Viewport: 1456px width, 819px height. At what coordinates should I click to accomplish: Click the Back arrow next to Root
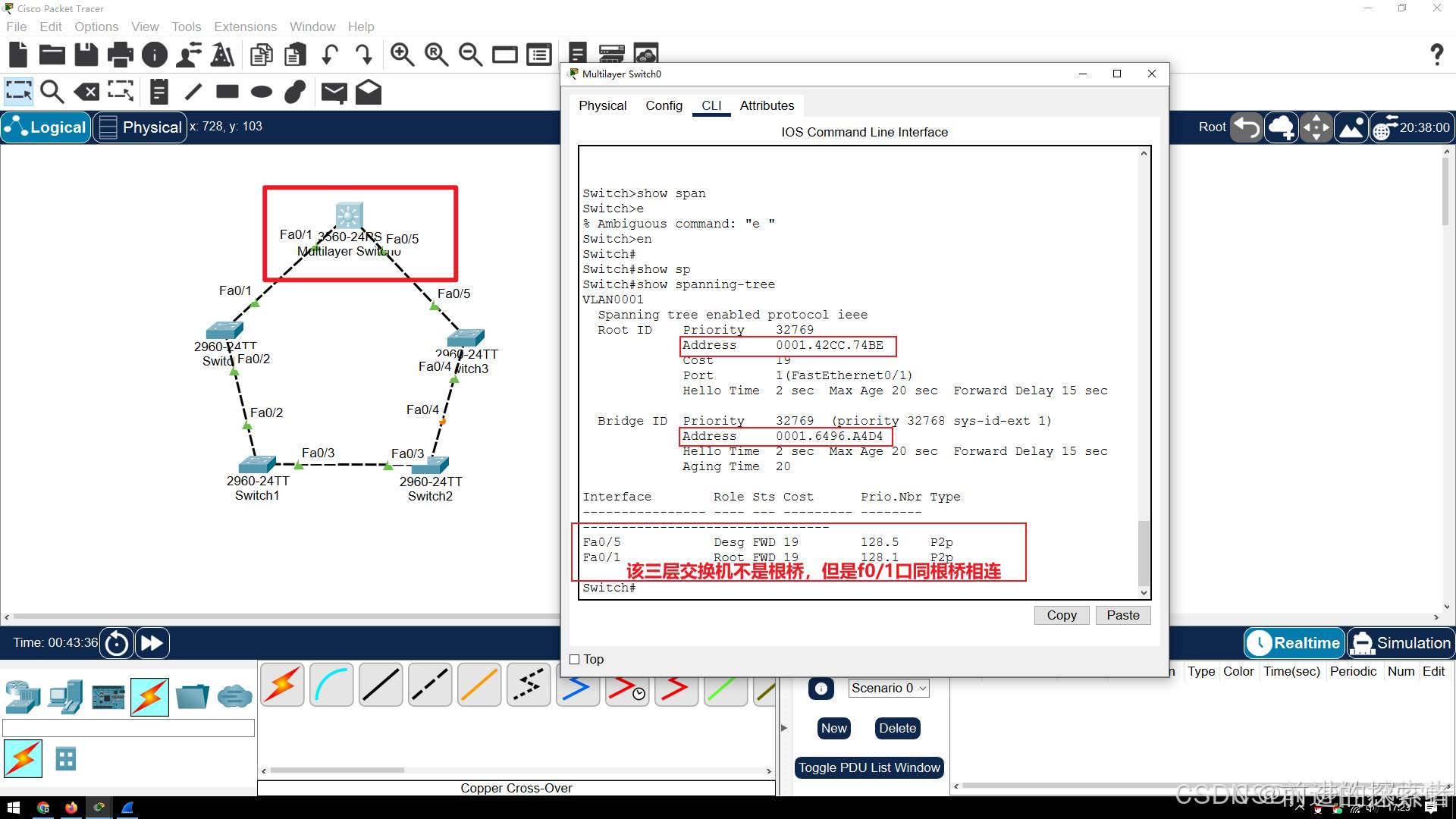click(x=1246, y=127)
